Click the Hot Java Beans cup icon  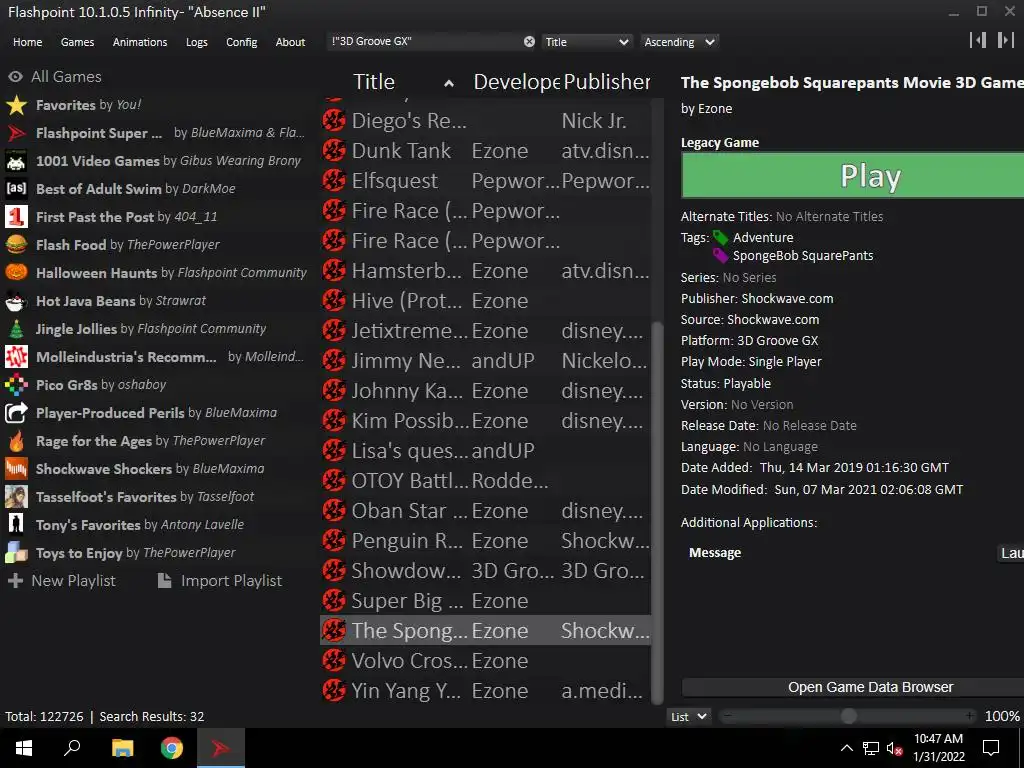[x=16, y=300]
